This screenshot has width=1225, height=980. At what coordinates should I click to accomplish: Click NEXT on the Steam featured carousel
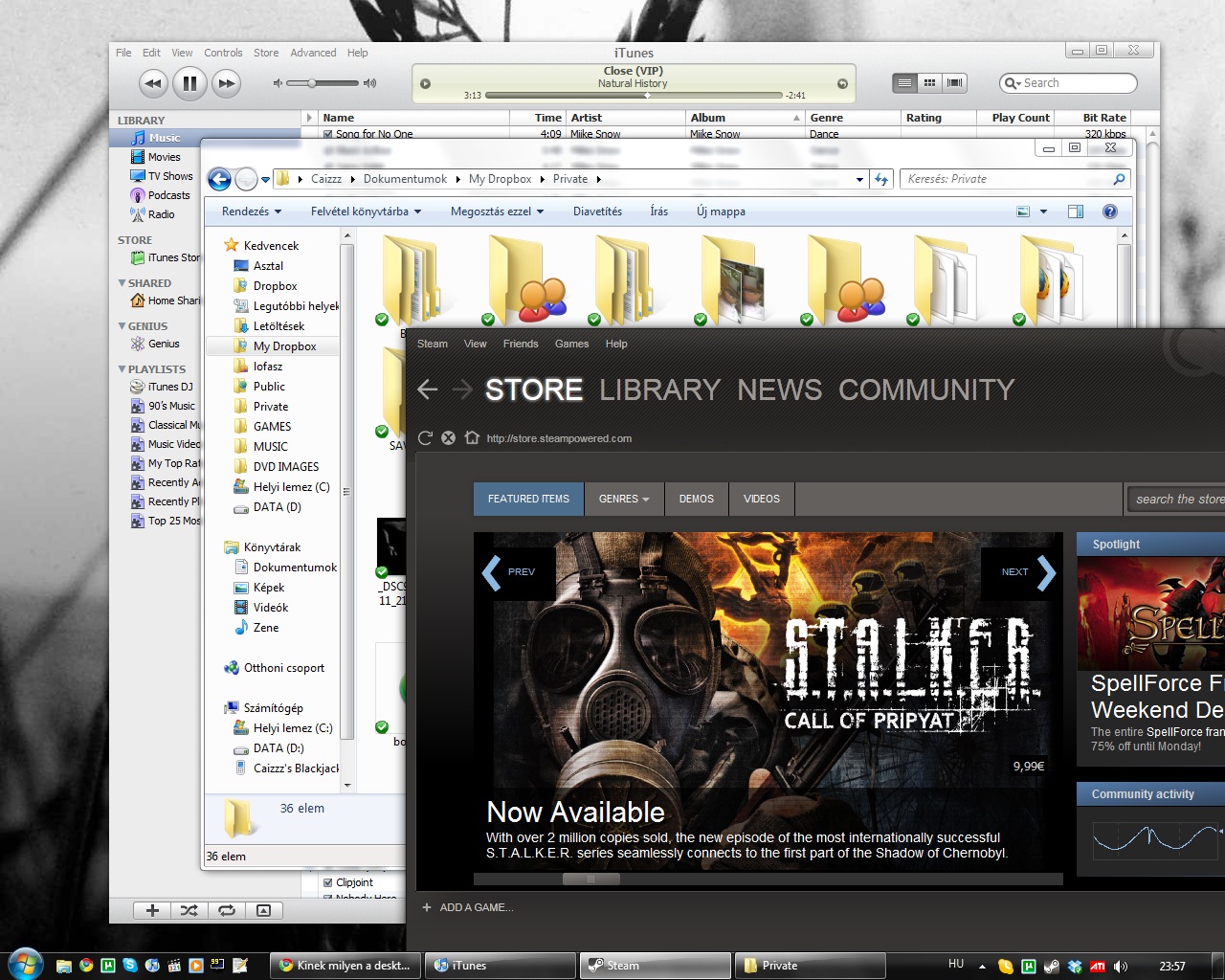click(x=1020, y=573)
